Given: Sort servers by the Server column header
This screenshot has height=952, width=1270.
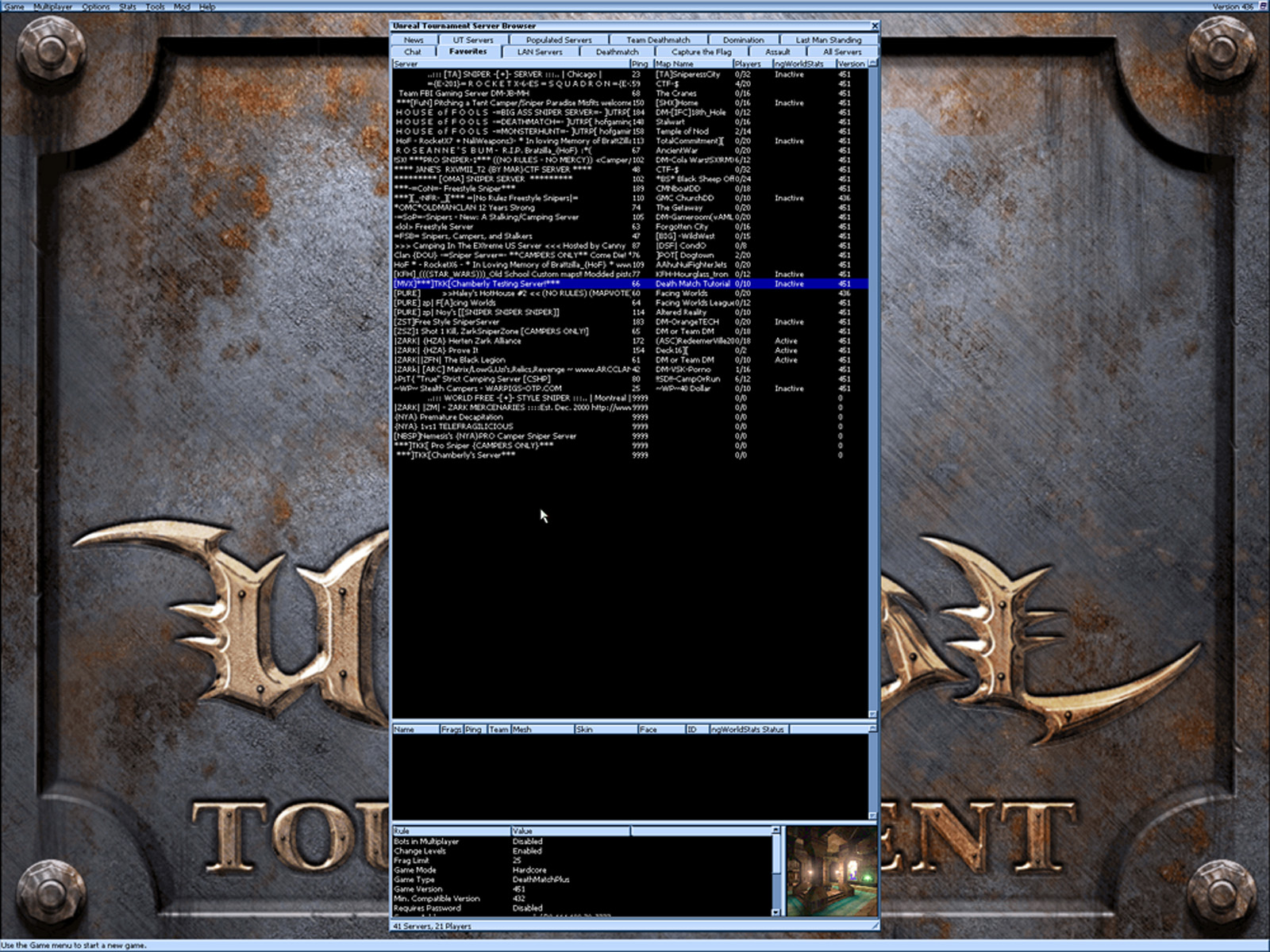Looking at the screenshot, I should coord(511,63).
